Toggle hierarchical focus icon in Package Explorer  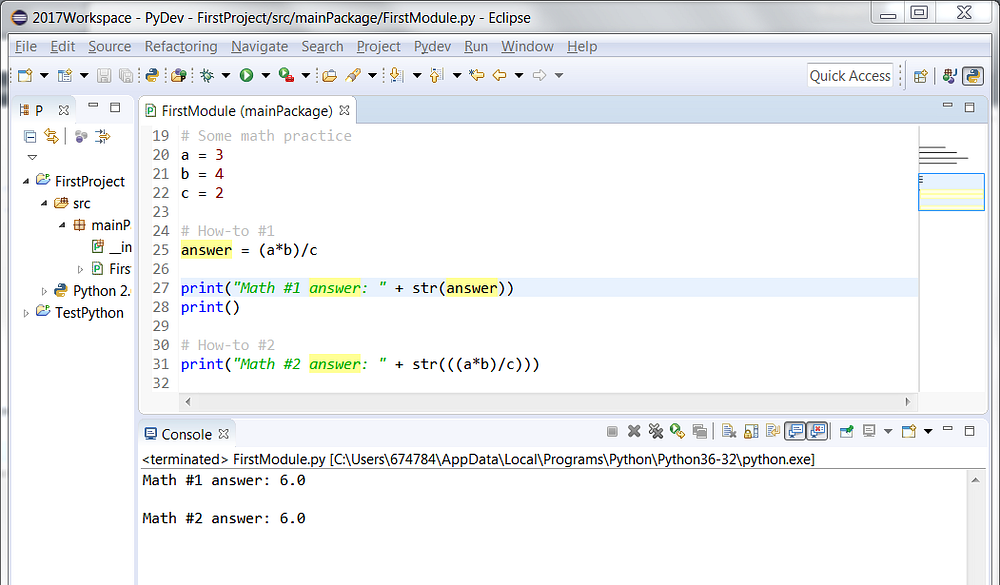coord(103,136)
